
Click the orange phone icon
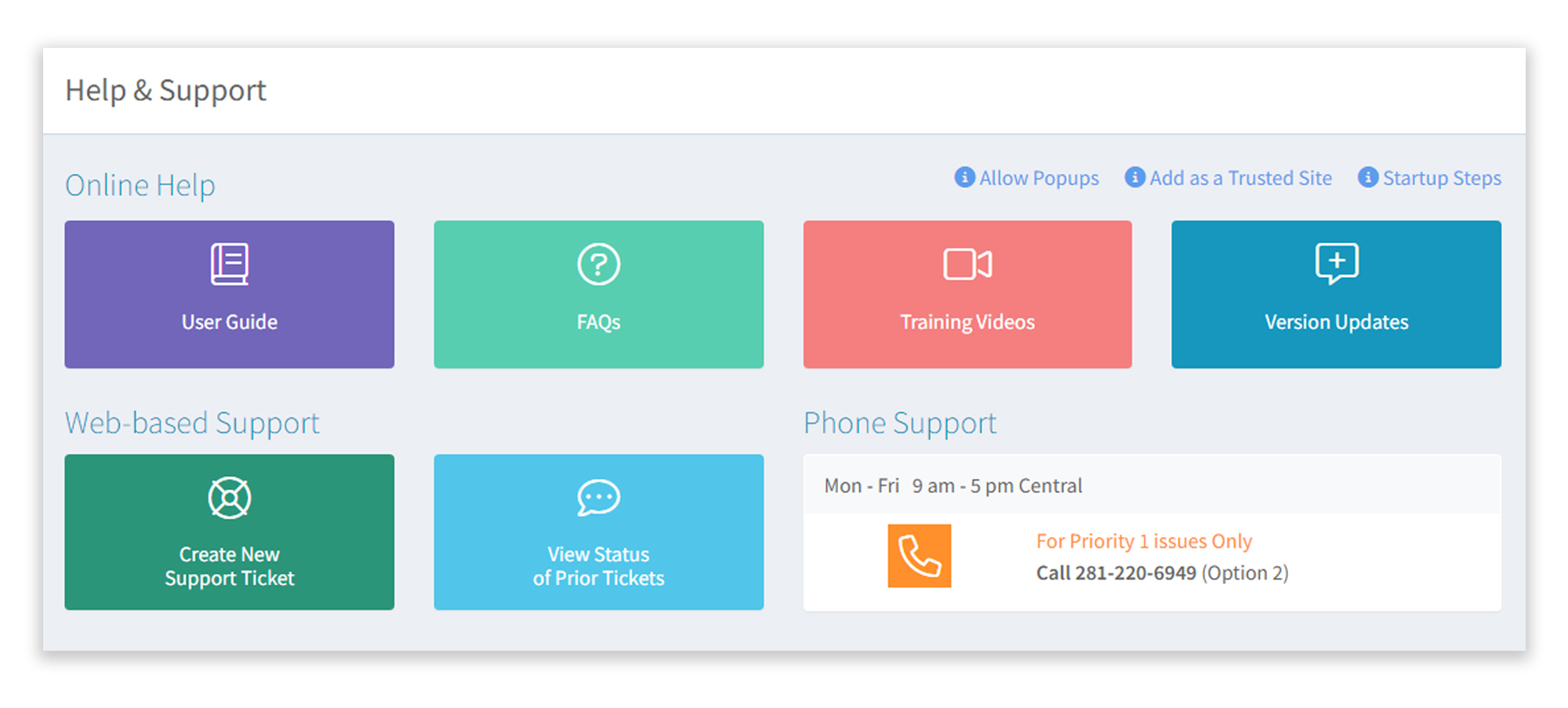click(919, 556)
